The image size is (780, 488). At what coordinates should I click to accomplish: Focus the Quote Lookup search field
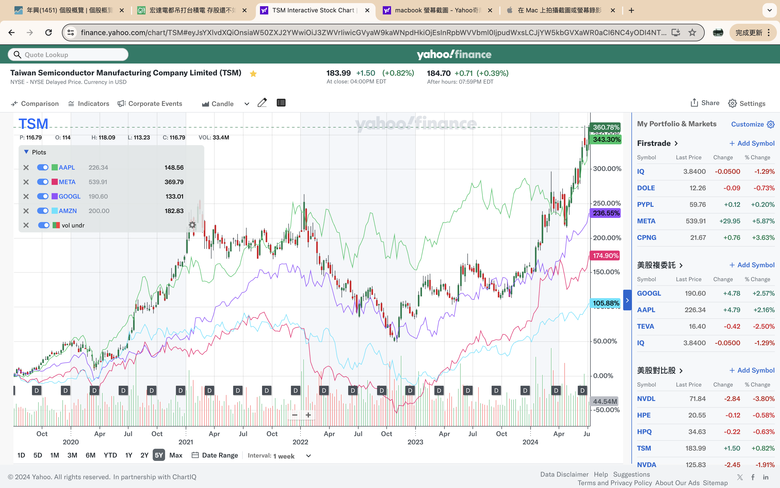pos(69,55)
